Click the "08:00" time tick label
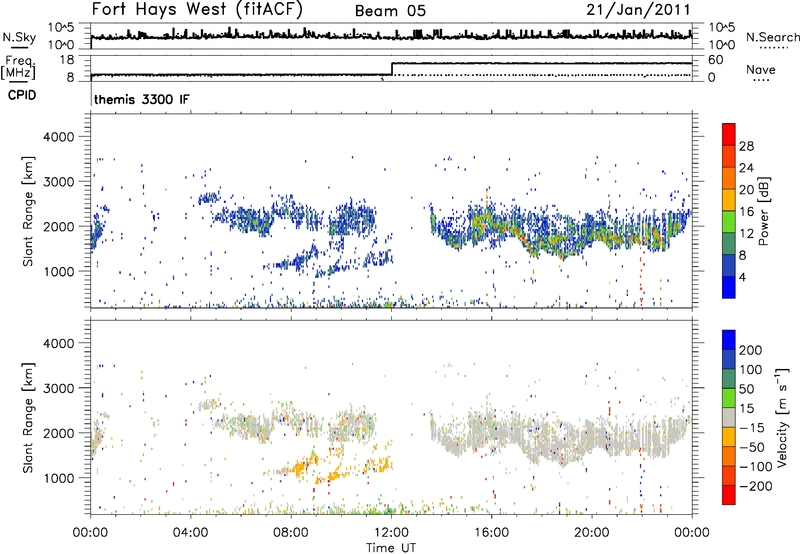800x554 pixels. point(291,533)
